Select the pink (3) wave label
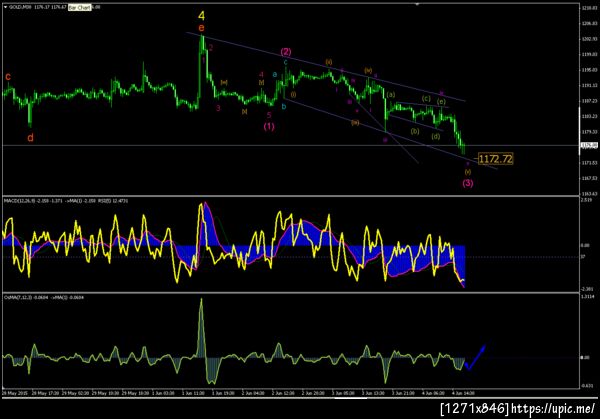The image size is (600, 419). 468,183
